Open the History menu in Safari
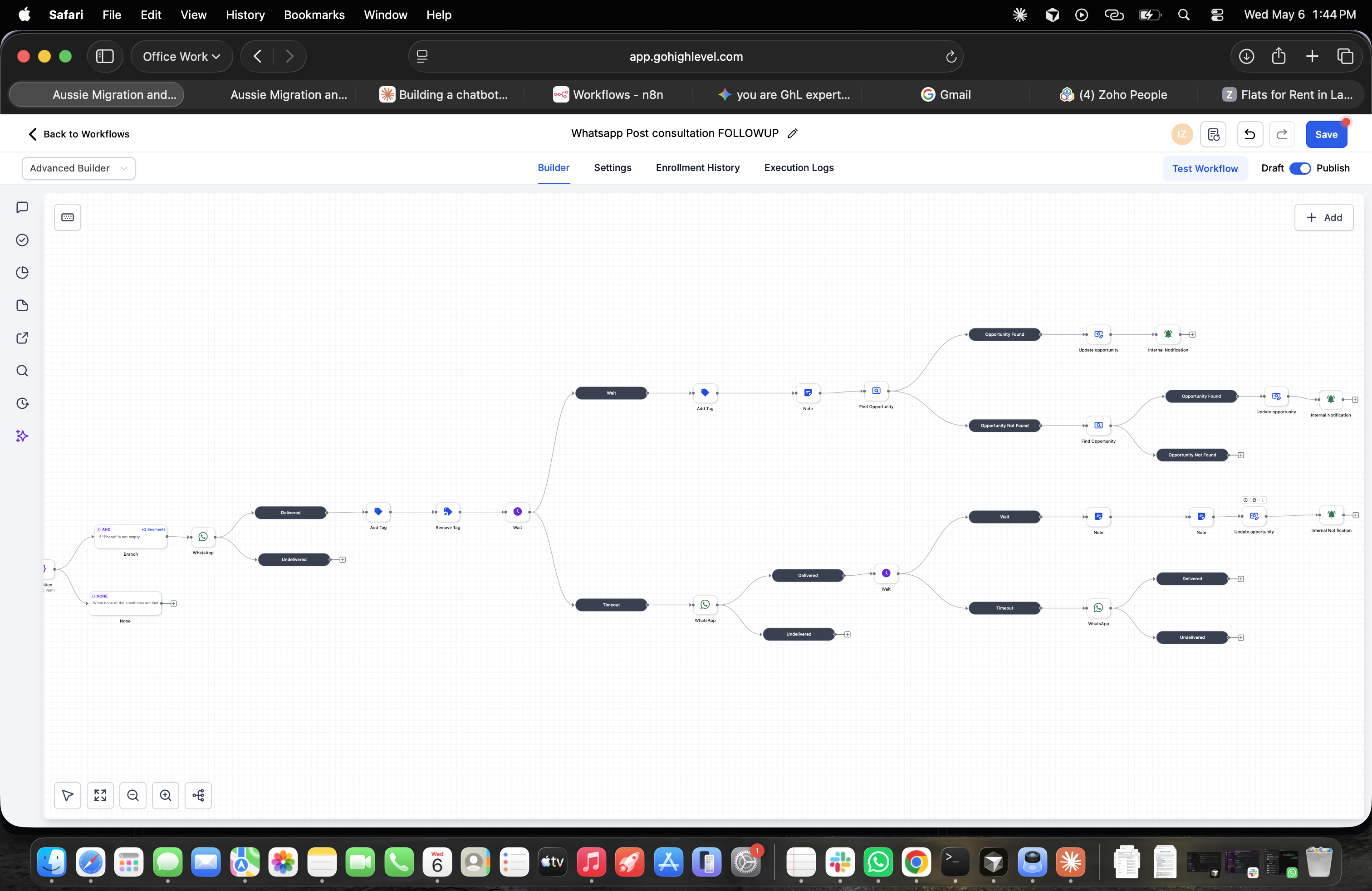Viewport: 1372px width, 891px height. (x=245, y=15)
